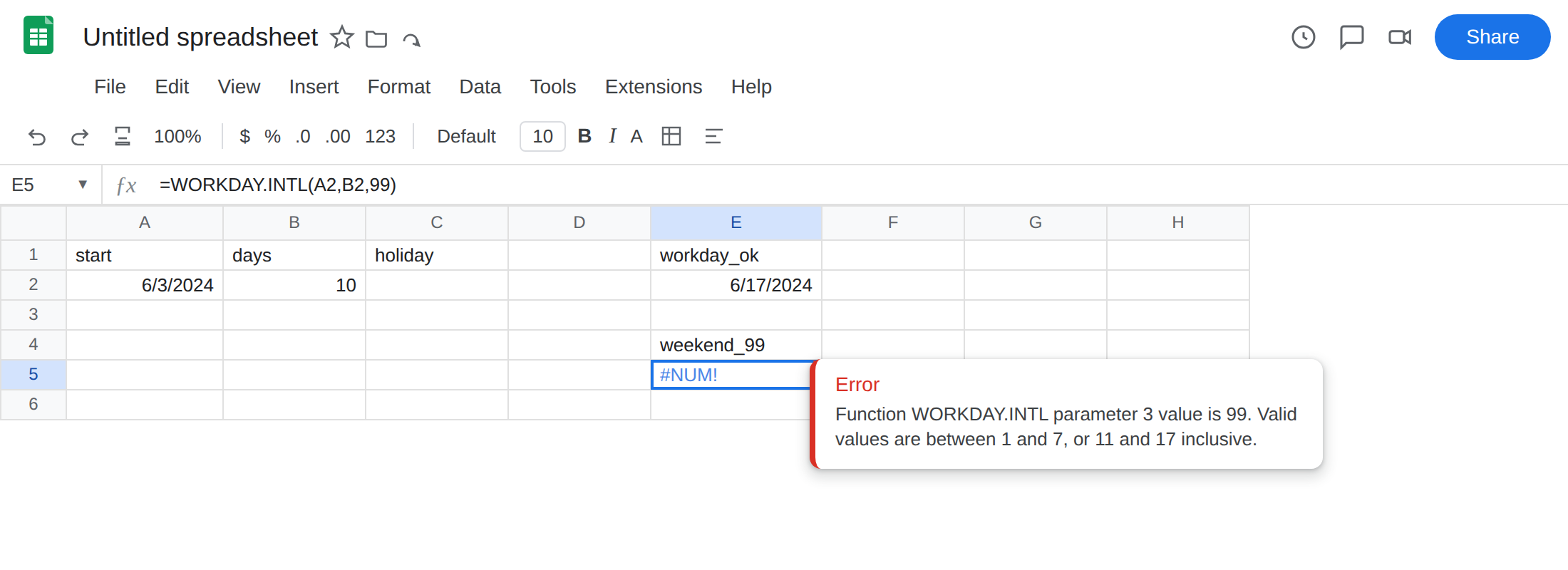This screenshot has width=1568, height=570.
Task: Star the Untitled spreadsheet
Action: click(342, 37)
